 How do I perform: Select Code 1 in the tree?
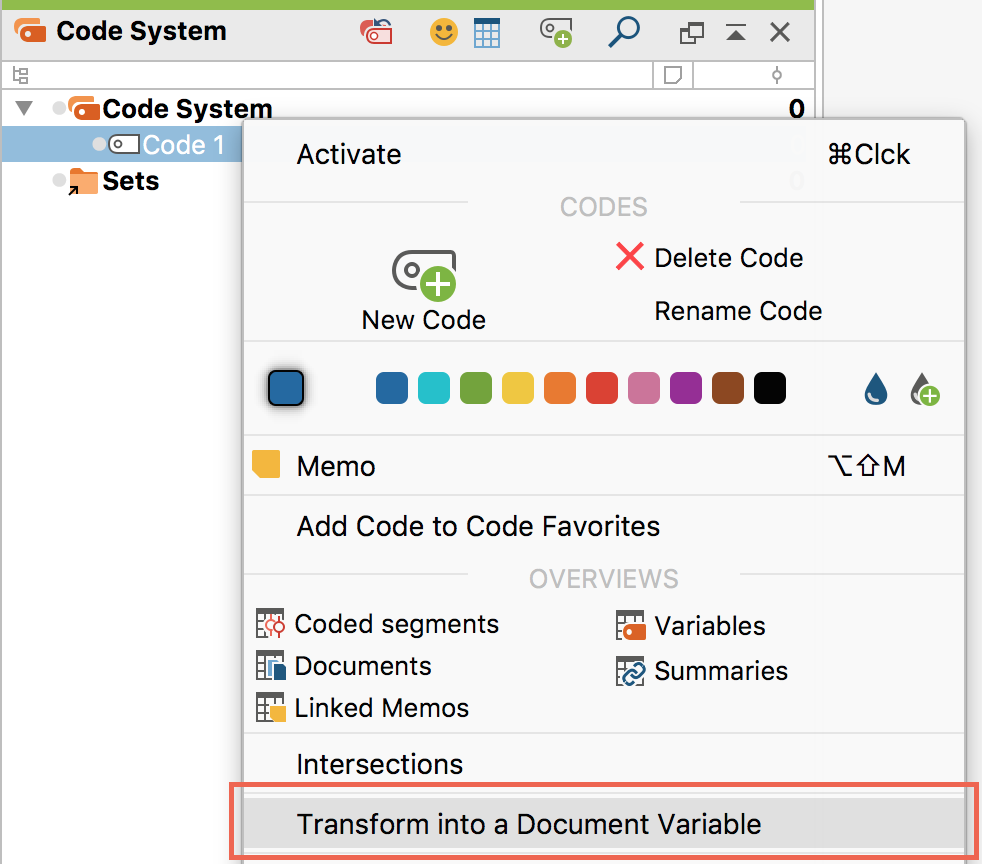(x=183, y=145)
